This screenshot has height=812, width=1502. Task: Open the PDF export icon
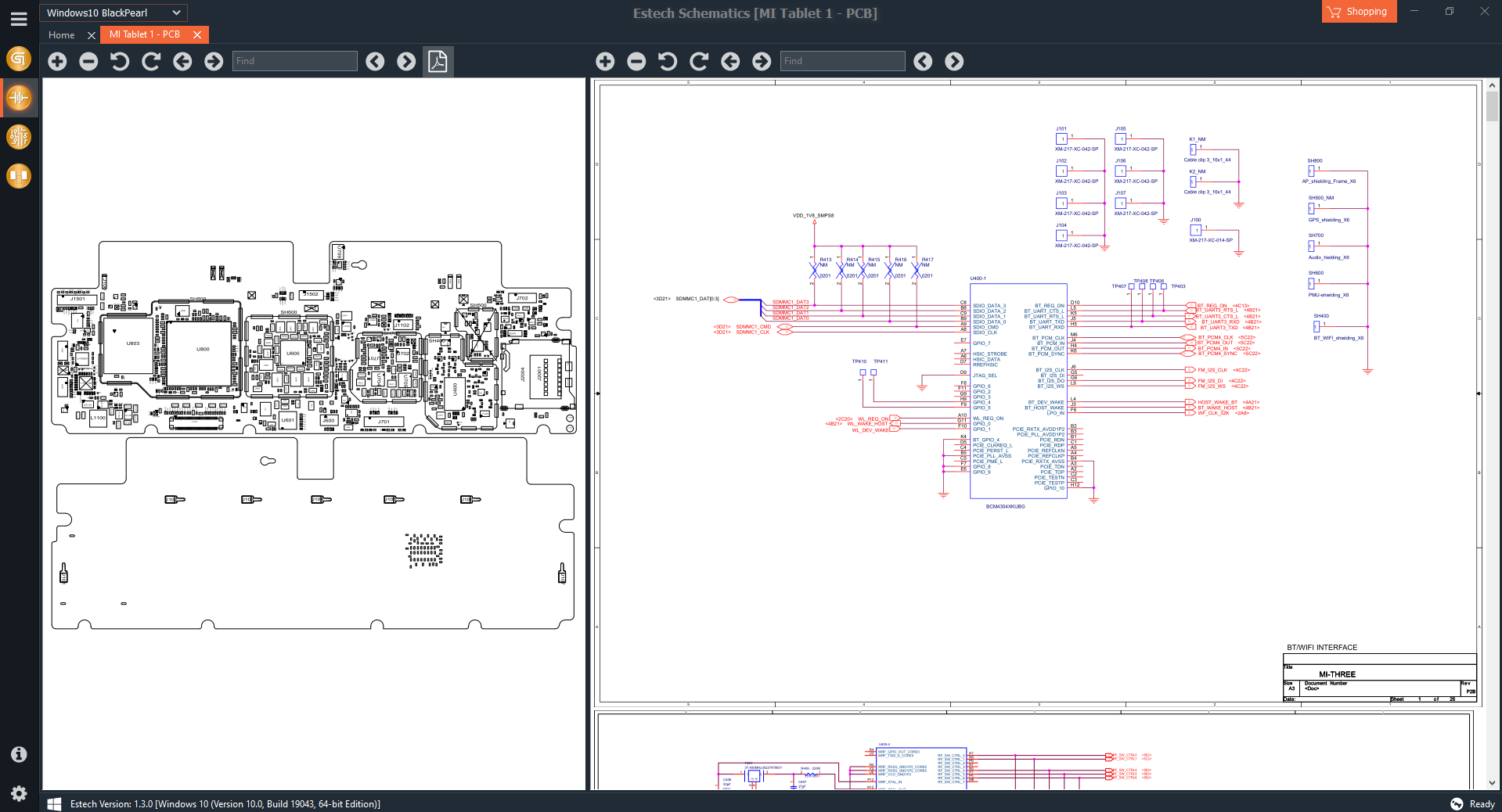click(x=438, y=61)
